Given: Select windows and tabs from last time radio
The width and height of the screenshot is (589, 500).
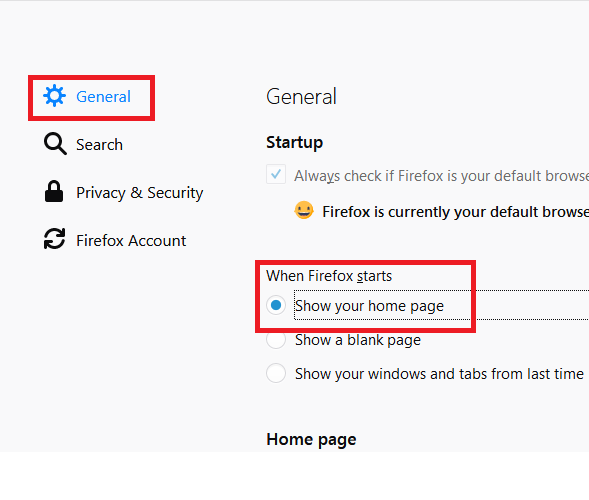Looking at the screenshot, I should [276, 373].
